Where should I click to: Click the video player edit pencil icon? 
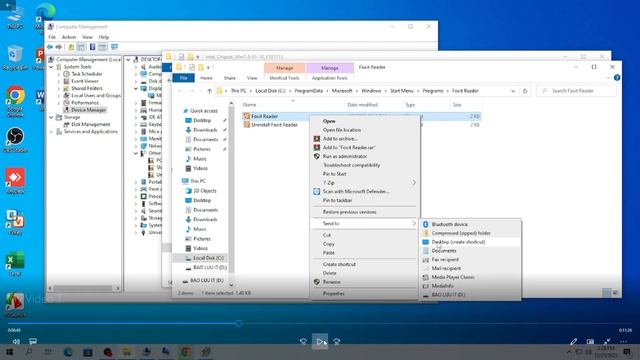tap(573, 341)
